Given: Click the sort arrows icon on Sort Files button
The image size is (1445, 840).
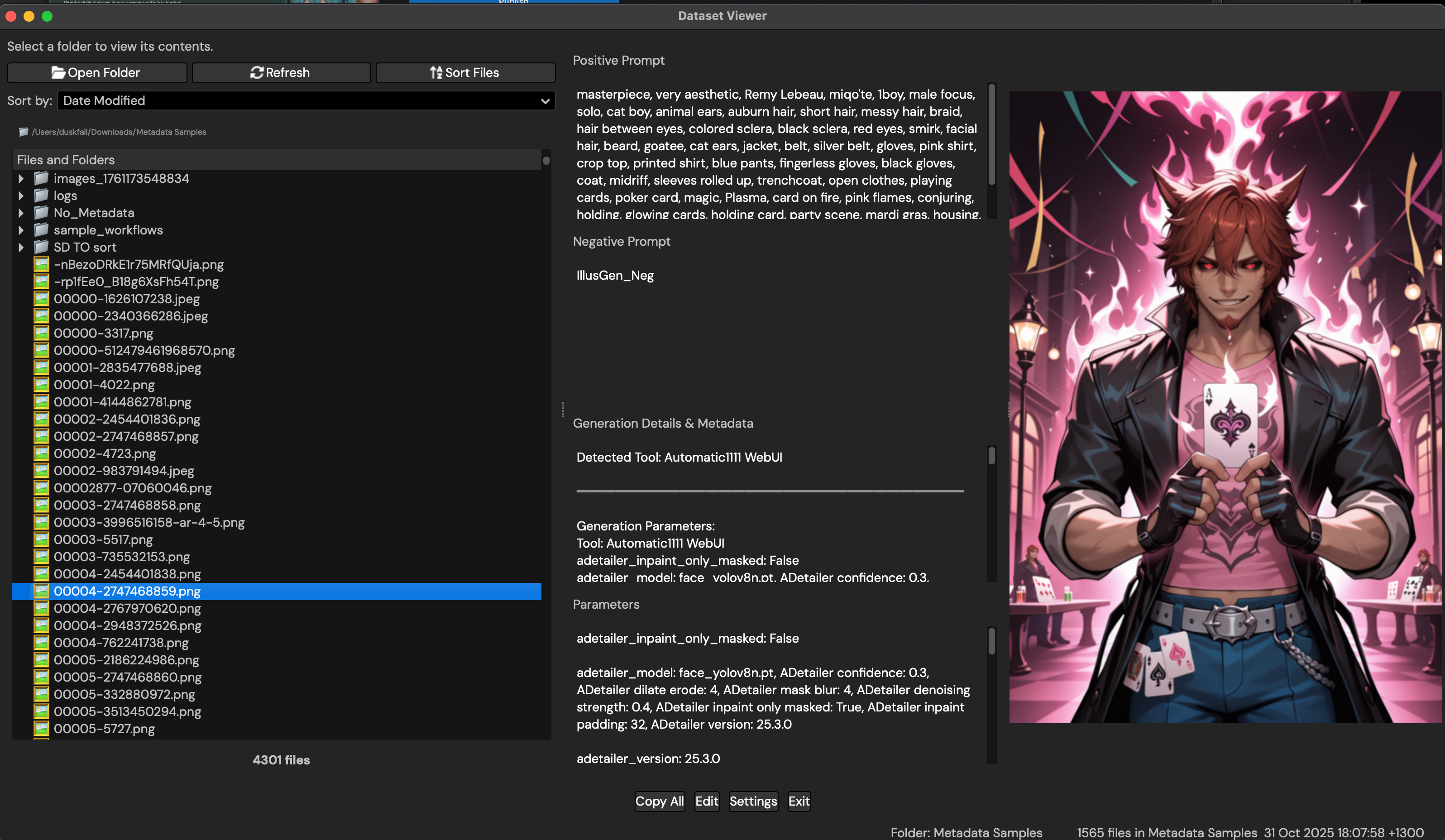Looking at the screenshot, I should [436, 72].
